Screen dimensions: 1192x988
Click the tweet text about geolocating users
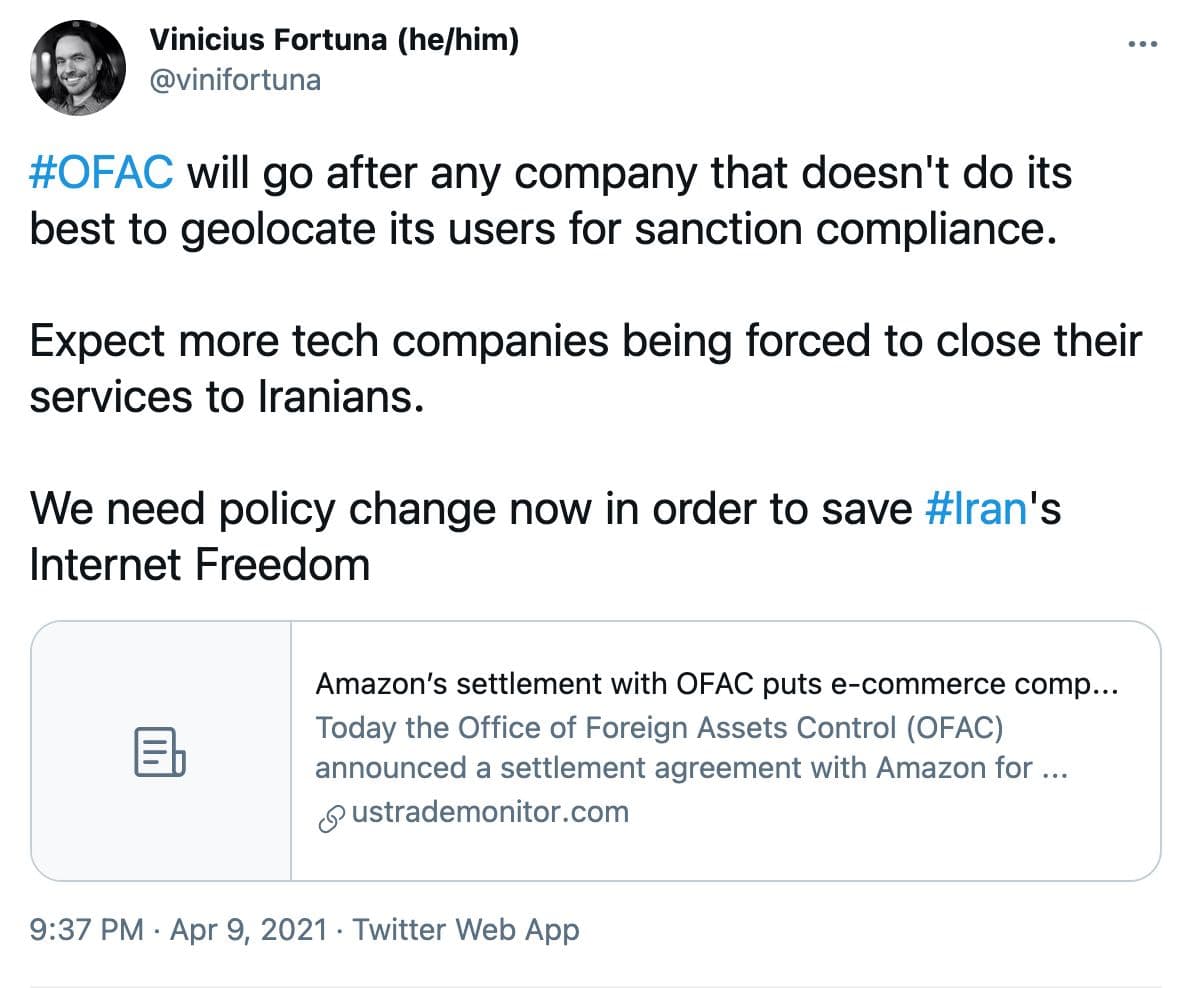point(550,201)
